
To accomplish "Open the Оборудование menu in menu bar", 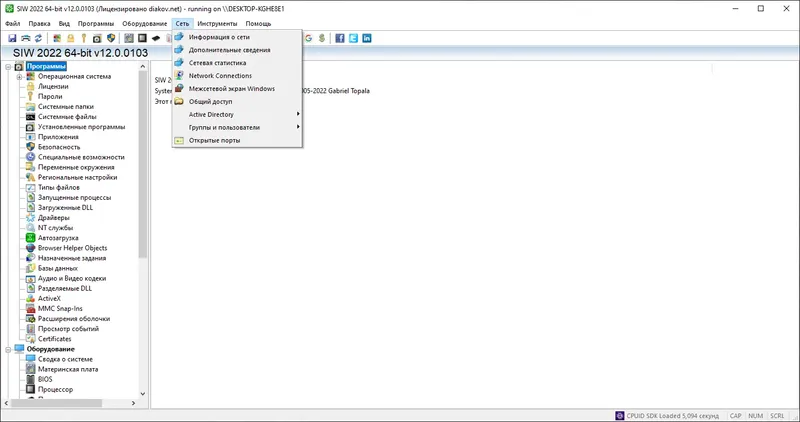I will (144, 23).
